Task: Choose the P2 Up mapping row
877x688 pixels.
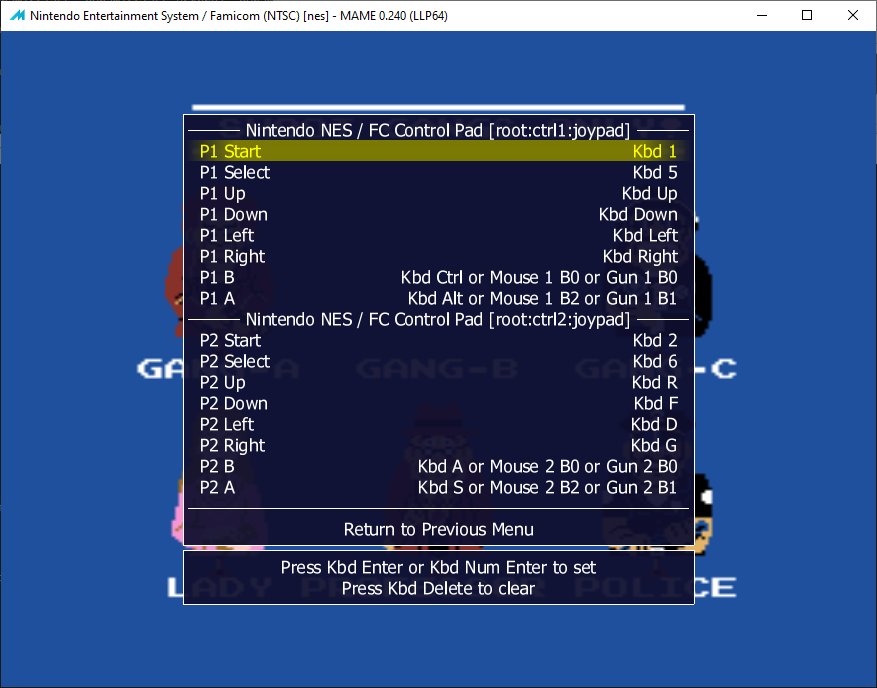Action: pos(438,383)
